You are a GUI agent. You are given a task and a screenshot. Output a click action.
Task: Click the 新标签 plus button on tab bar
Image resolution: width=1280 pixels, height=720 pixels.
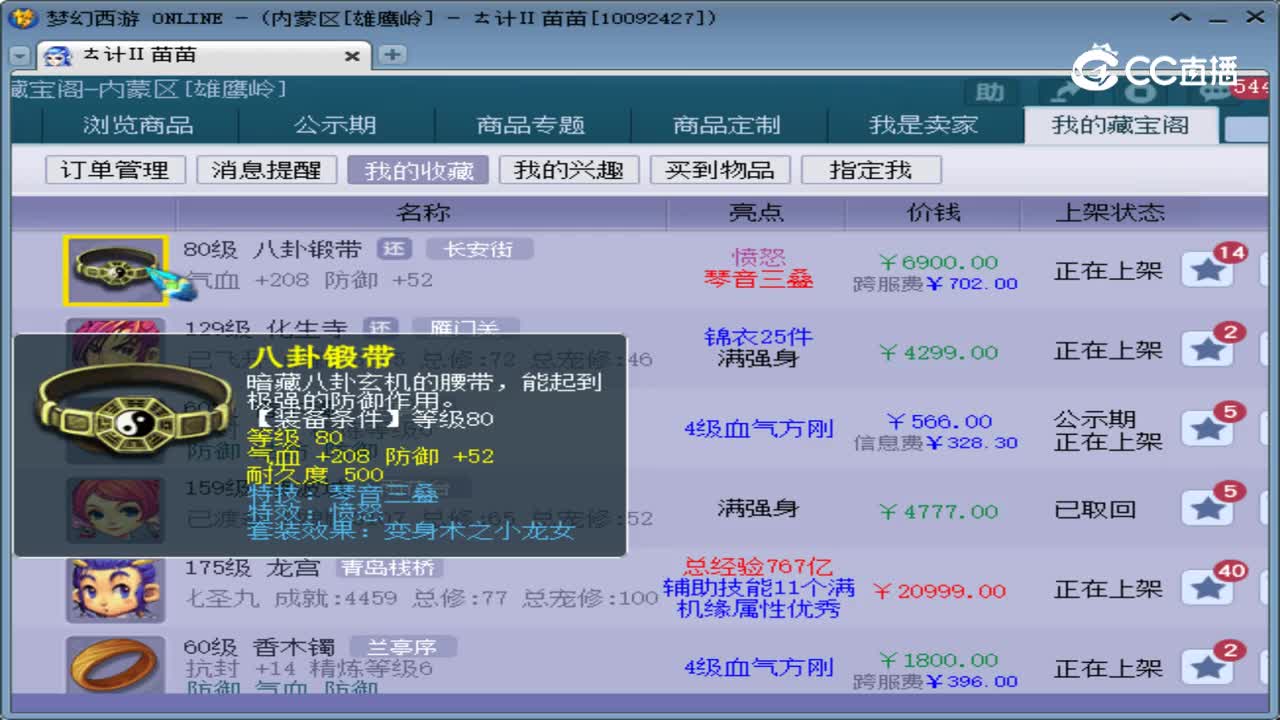pyautogui.click(x=391, y=54)
